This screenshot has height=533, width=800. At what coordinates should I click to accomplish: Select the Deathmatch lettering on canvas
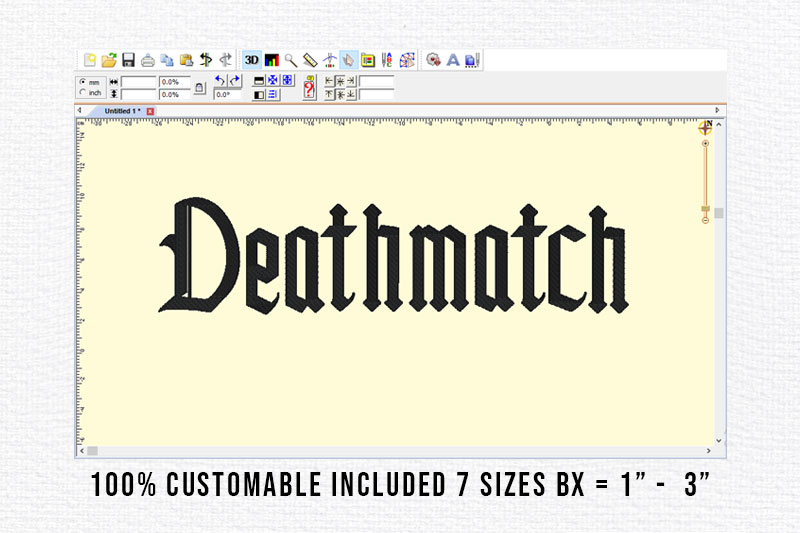click(x=393, y=255)
